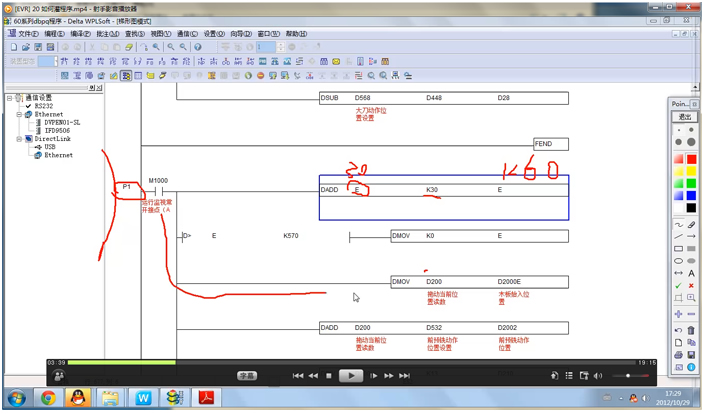
Task: Collapse the Ethernet tree node
Action: [x=18, y=114]
